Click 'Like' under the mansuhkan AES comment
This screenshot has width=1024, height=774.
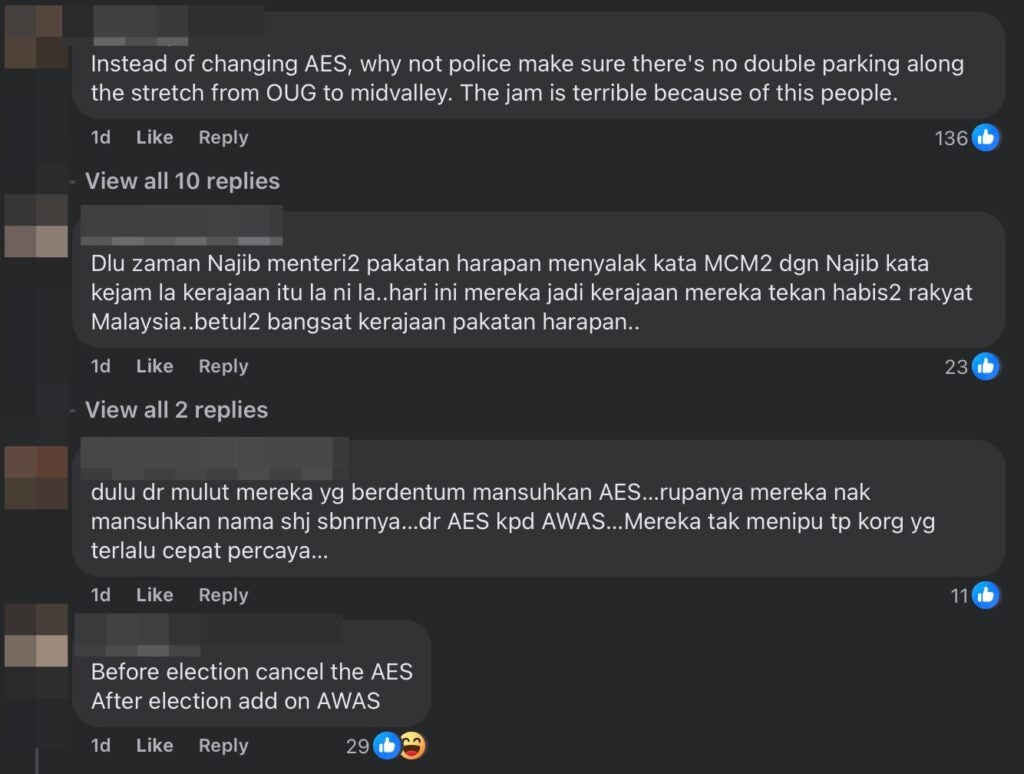pos(154,595)
